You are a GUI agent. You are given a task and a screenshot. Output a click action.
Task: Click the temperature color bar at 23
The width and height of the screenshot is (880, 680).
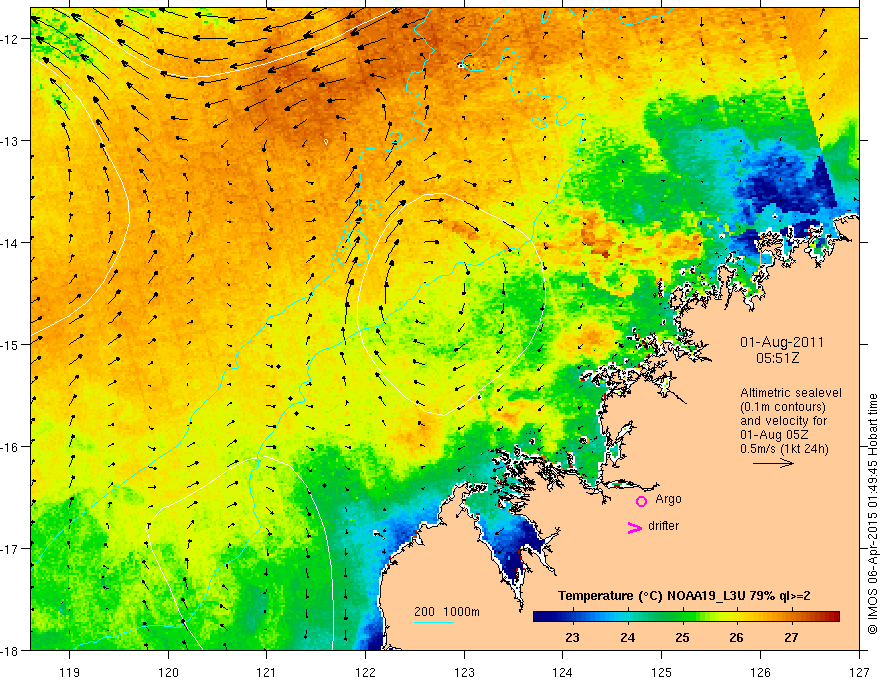click(572, 617)
